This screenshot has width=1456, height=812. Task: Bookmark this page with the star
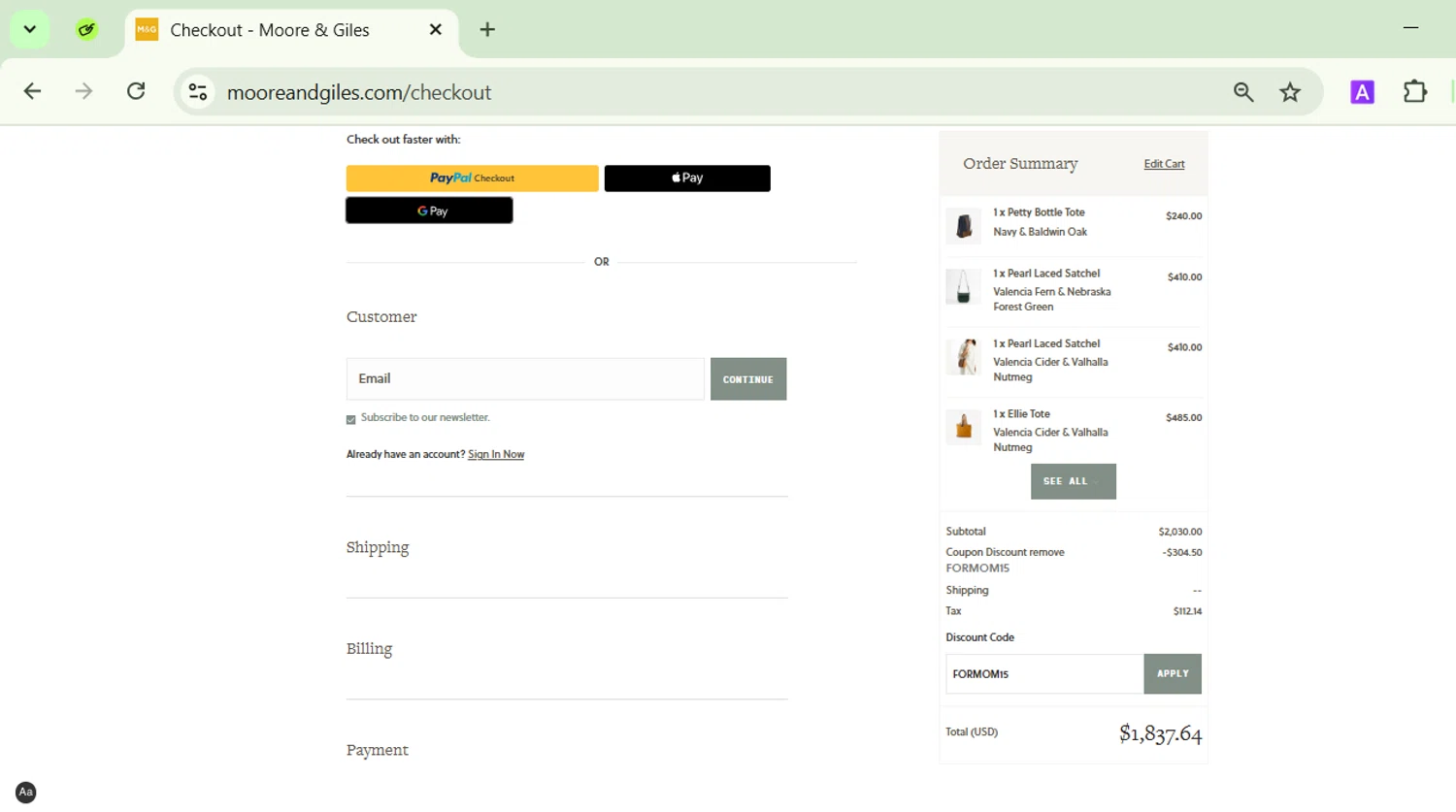click(x=1290, y=92)
